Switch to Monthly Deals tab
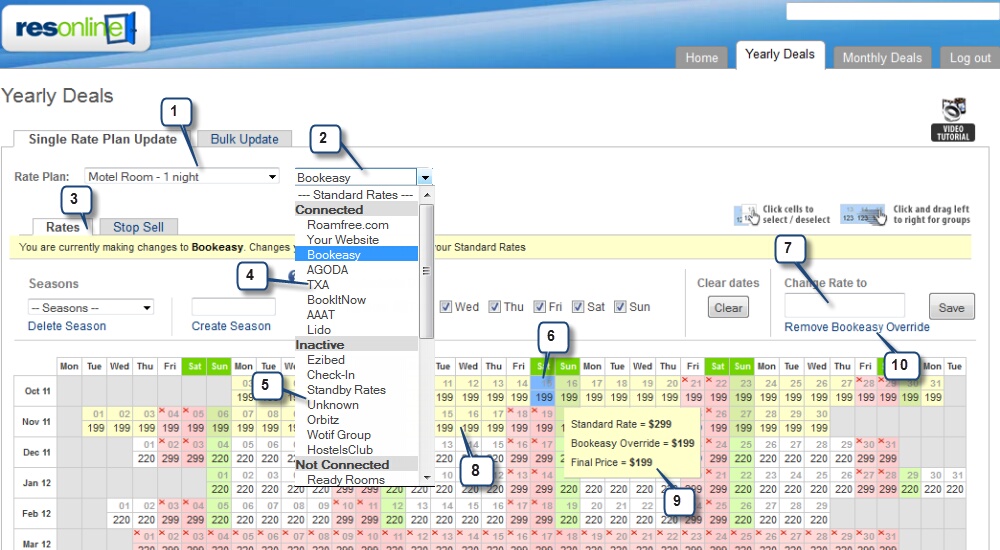Viewport: 1000px width, 550px height. pos(882,57)
